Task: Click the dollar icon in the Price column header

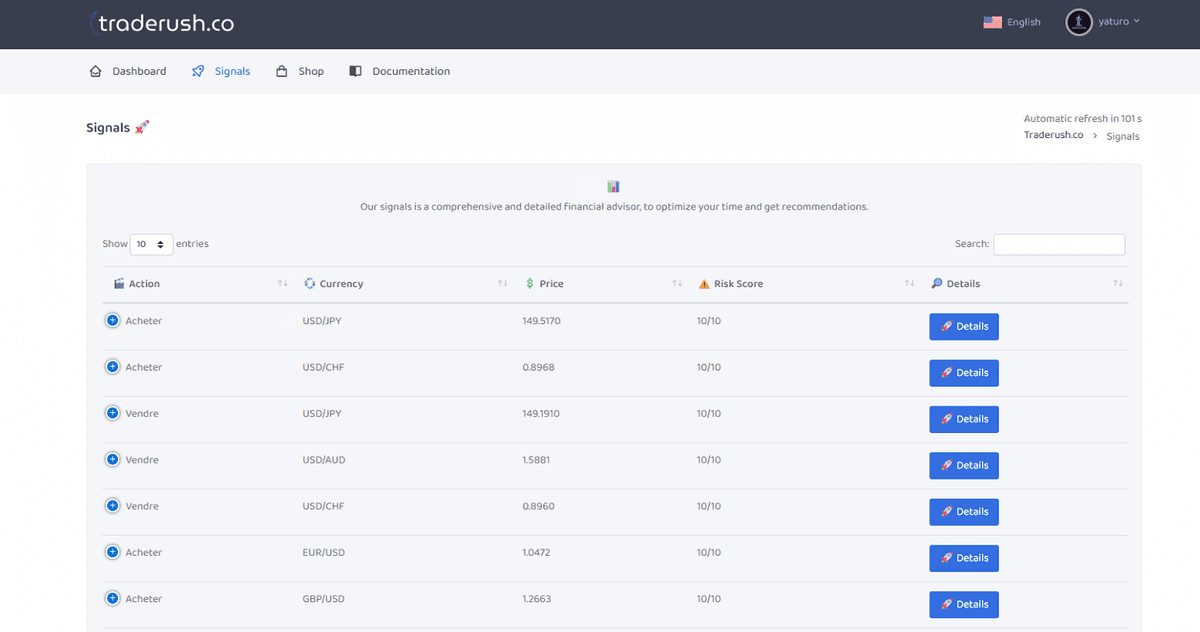Action: click(x=529, y=283)
